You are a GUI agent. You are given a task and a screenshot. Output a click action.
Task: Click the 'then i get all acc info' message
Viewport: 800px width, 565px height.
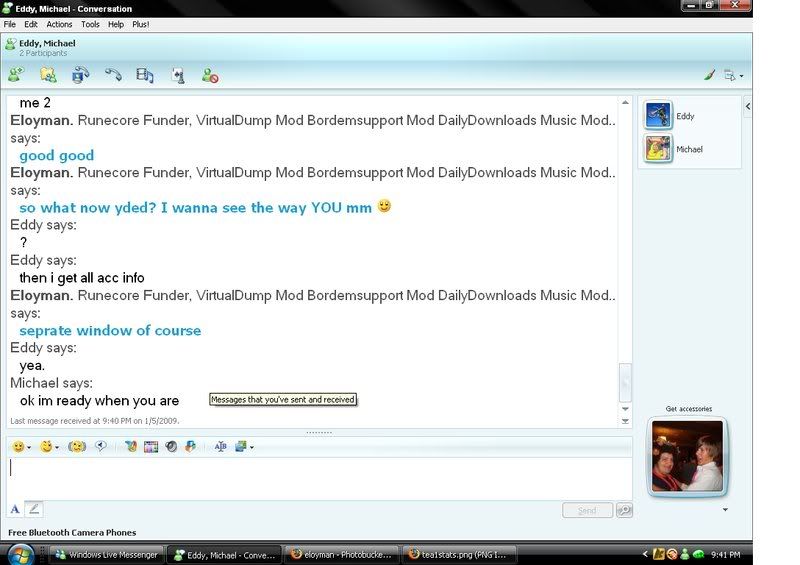82,278
